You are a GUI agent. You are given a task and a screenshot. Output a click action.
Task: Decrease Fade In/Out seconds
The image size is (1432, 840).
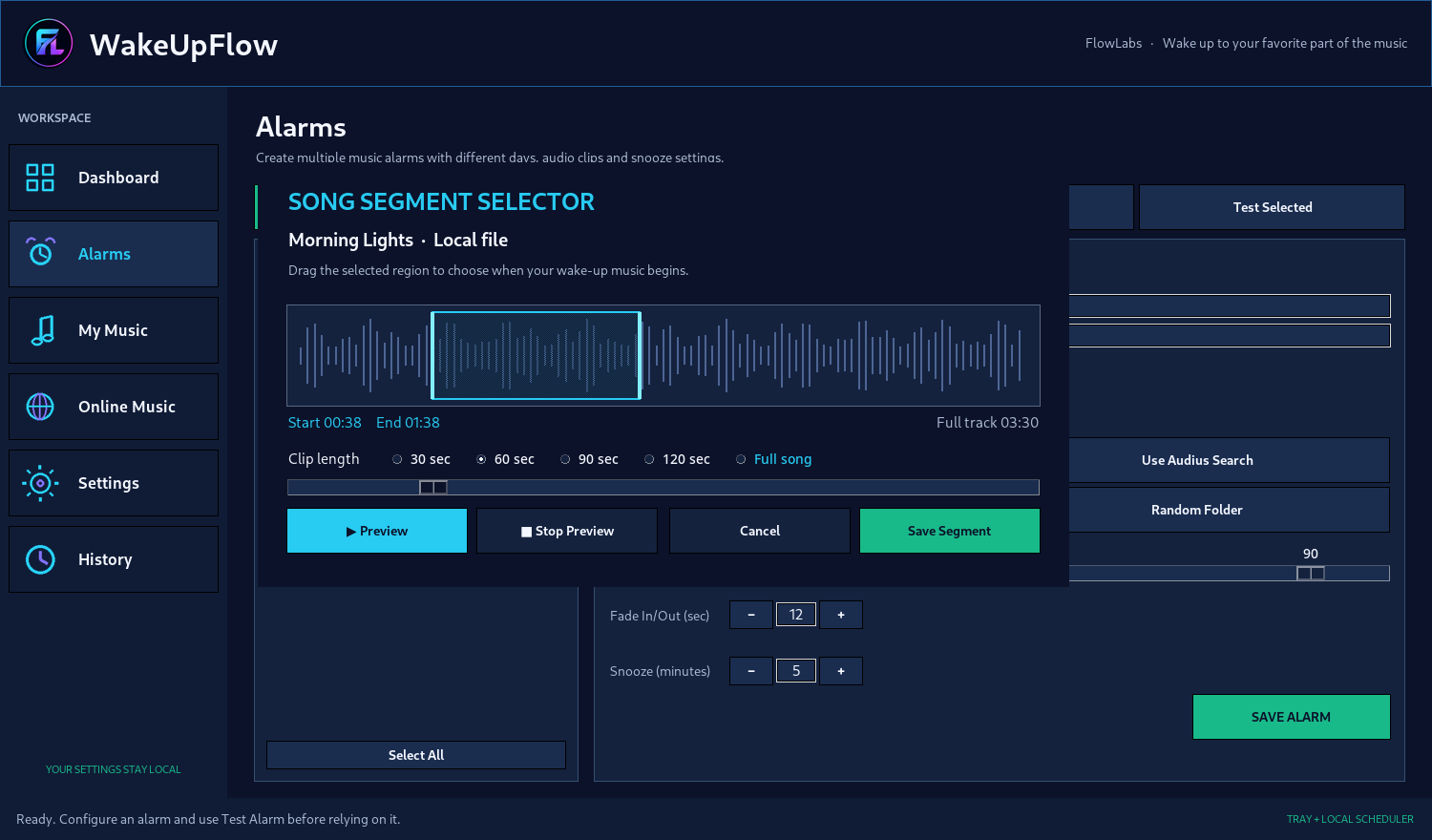tap(751, 615)
